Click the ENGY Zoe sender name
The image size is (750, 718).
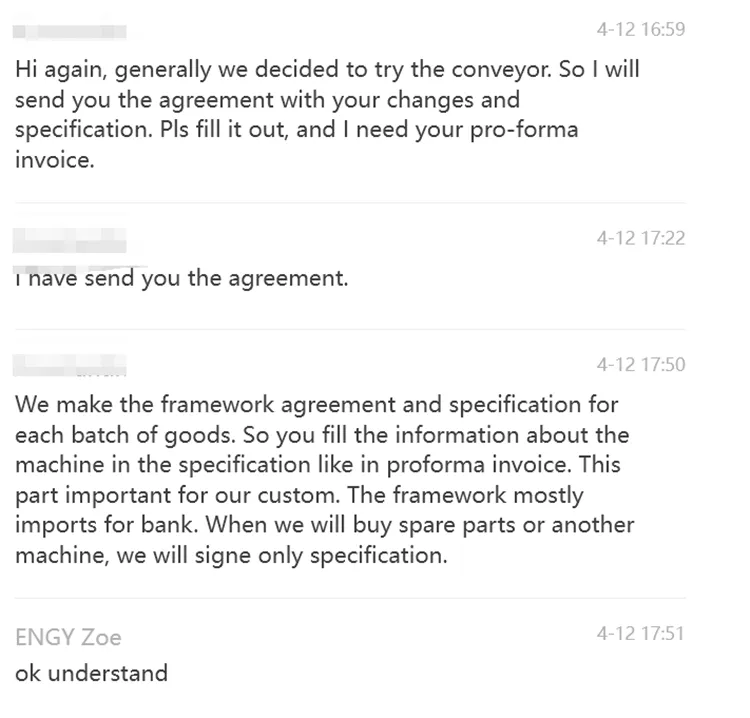(x=68, y=638)
